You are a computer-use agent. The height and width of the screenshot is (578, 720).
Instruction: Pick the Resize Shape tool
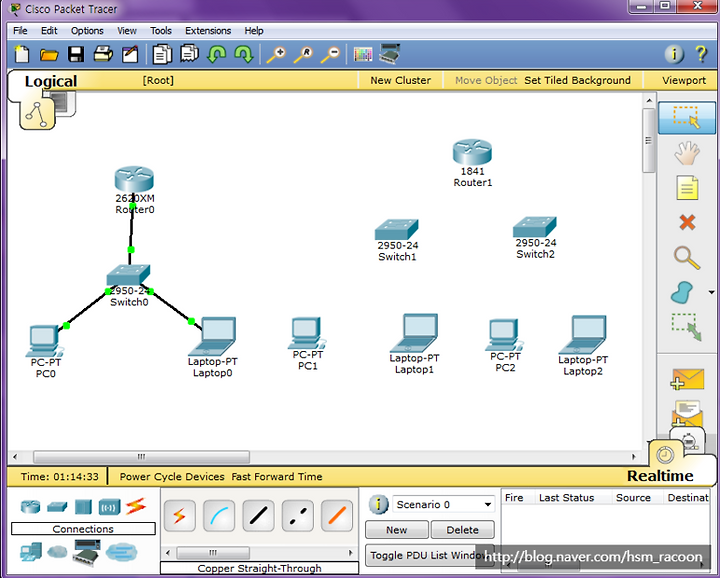click(686, 327)
